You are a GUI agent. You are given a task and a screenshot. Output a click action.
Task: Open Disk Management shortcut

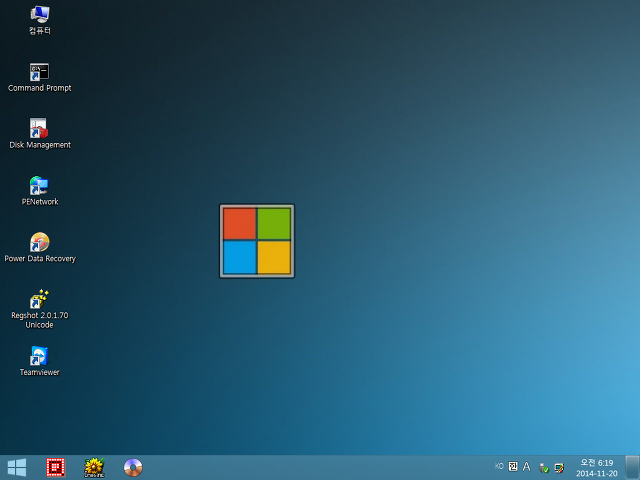(40, 134)
